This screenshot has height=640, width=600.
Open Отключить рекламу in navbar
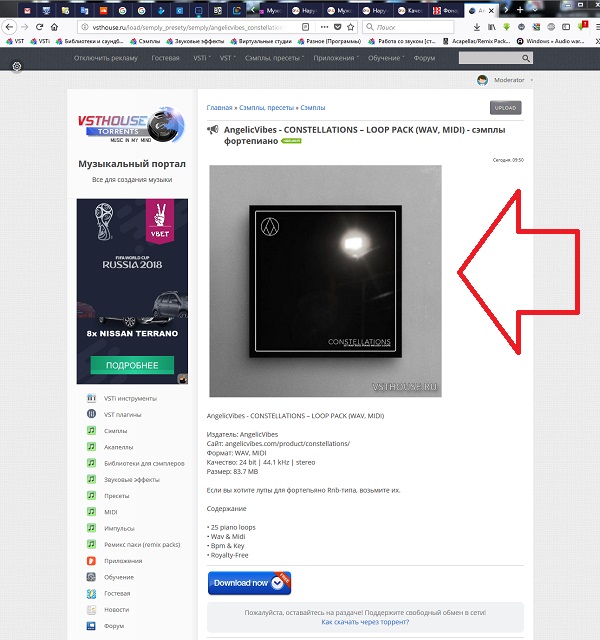tap(106, 58)
